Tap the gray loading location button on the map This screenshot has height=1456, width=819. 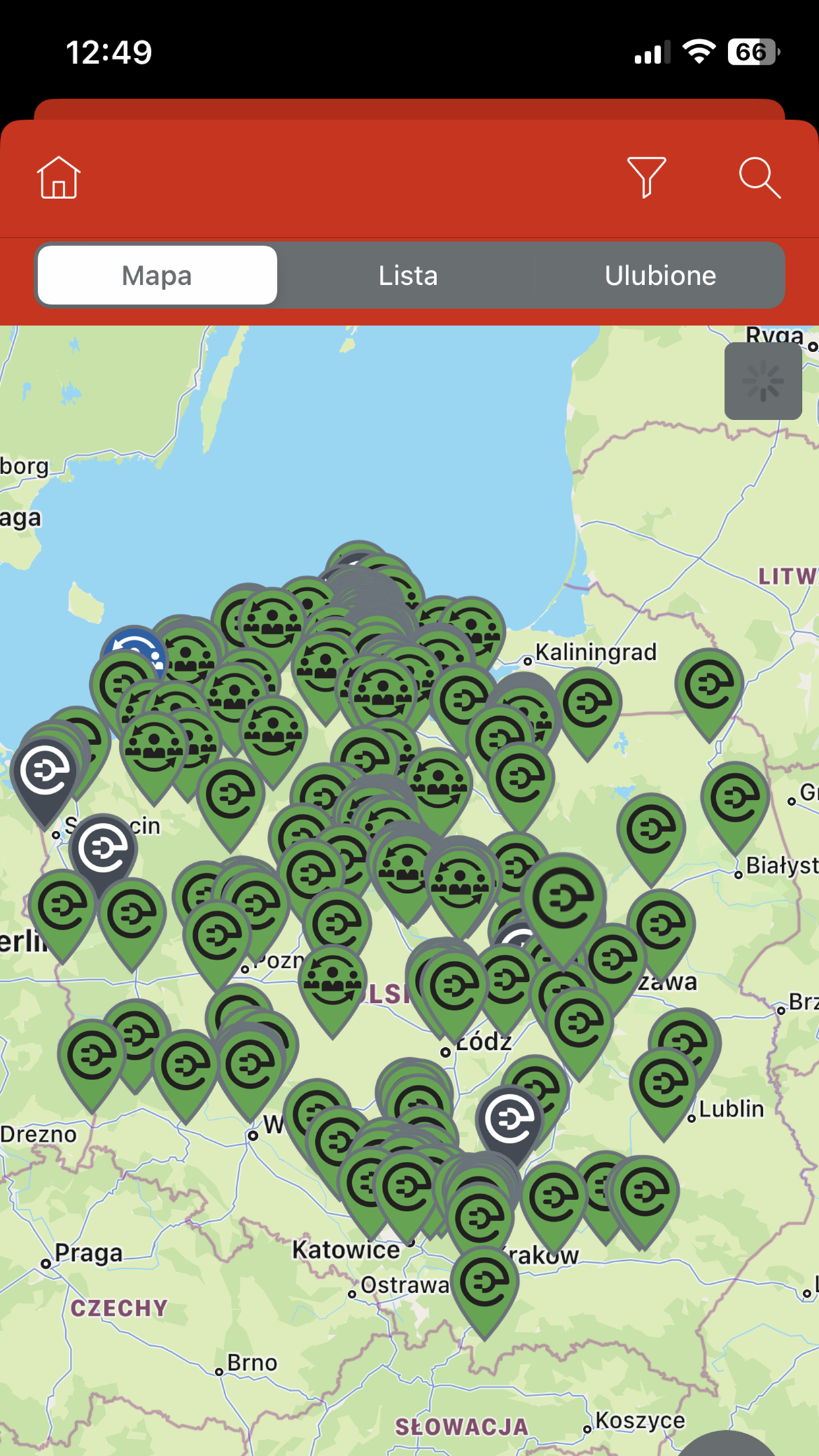[763, 381]
